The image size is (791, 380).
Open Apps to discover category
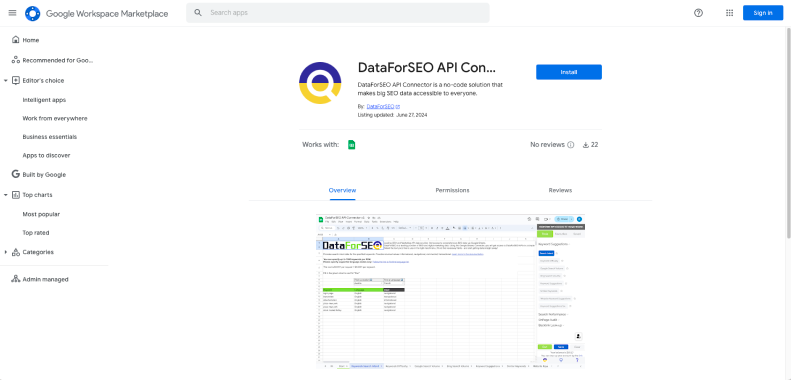[46, 155]
